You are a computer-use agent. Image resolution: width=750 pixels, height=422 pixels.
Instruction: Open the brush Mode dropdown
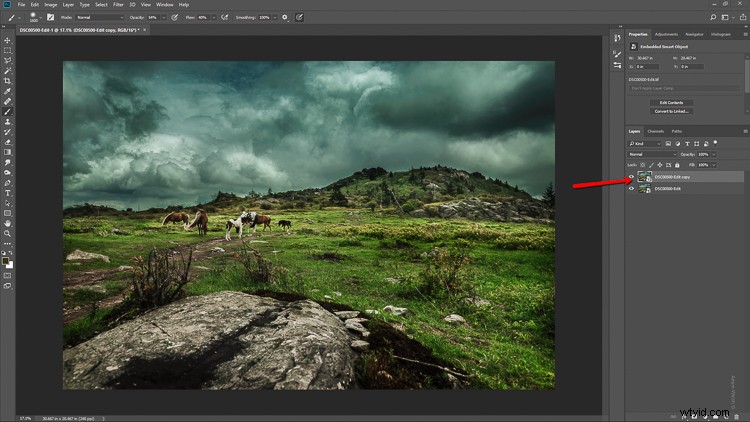(99, 17)
